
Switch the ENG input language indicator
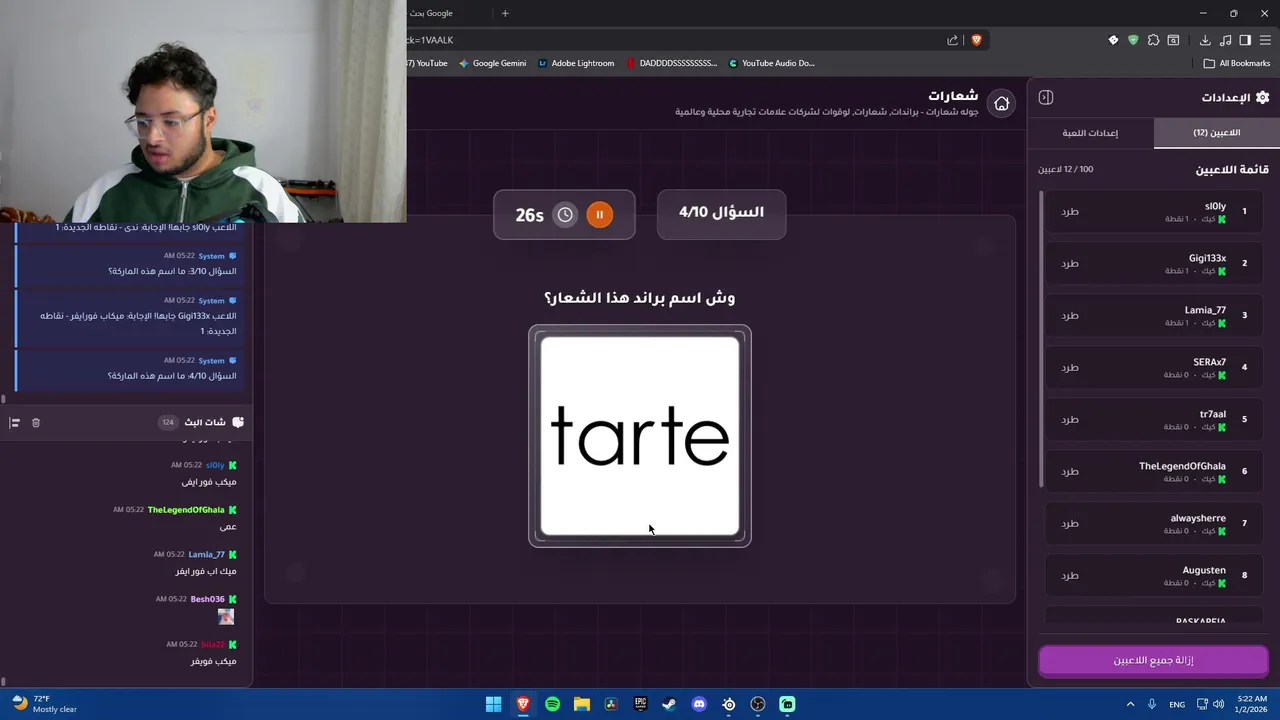point(1177,704)
